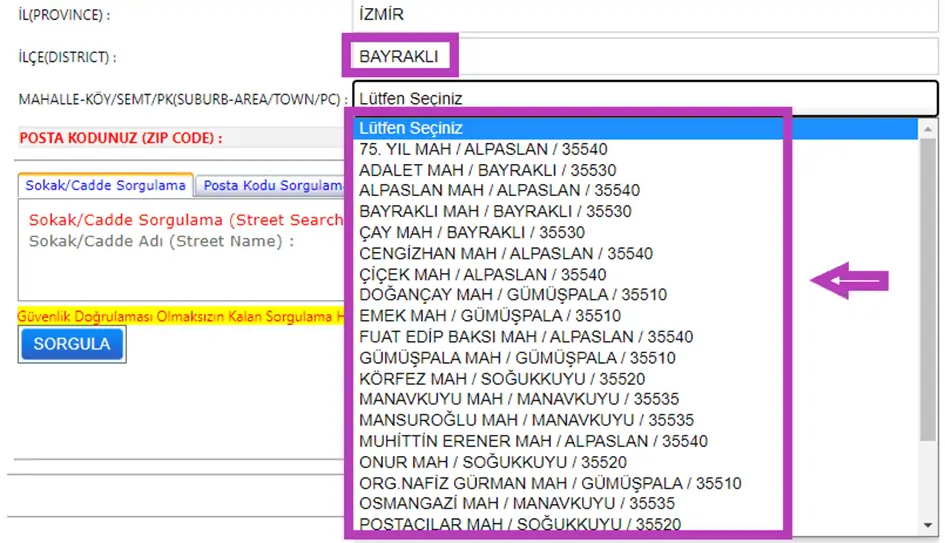
Task: Select KÖRFEZ MAH / SOĞUKKUYU / 35520
Action: click(x=502, y=379)
